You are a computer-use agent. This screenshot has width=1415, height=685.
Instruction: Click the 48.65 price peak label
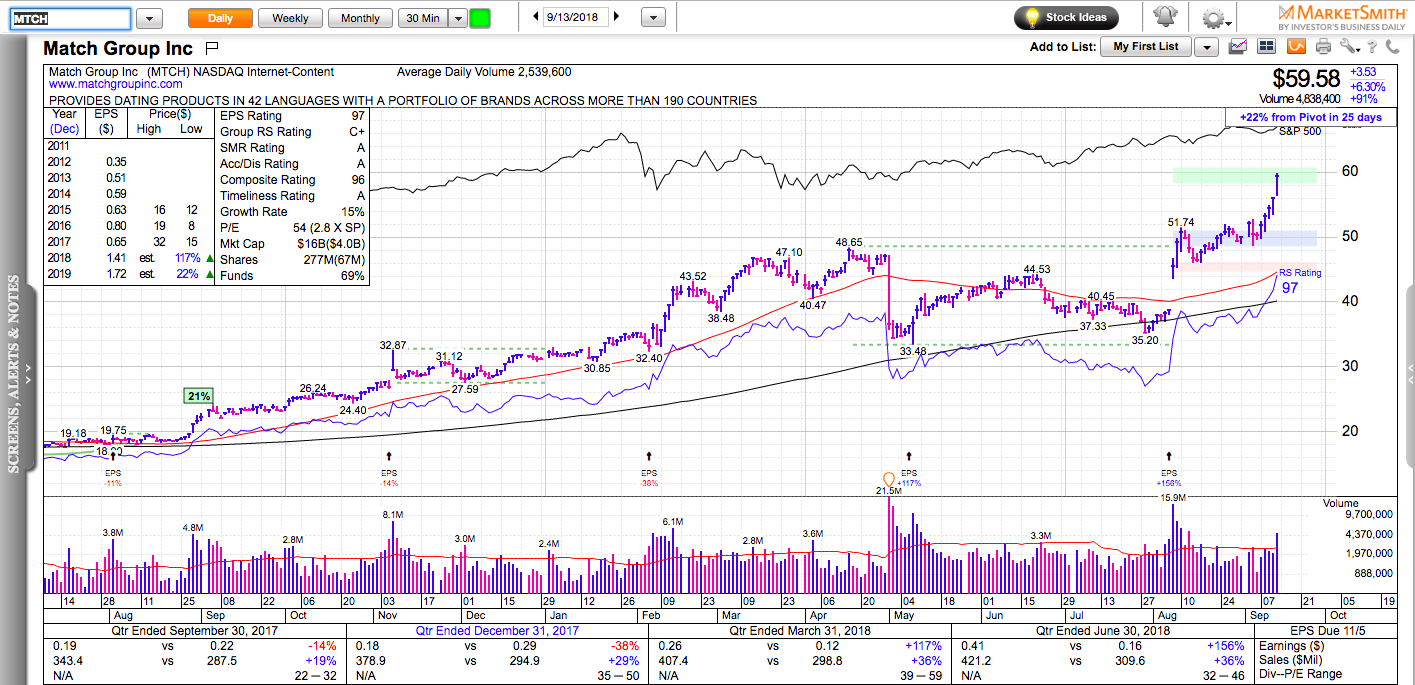pos(850,242)
